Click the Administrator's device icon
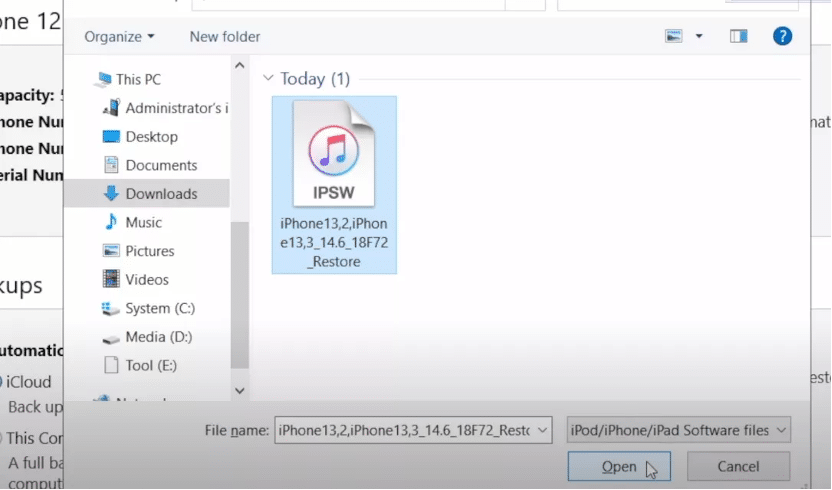The width and height of the screenshot is (832, 490). point(111,108)
